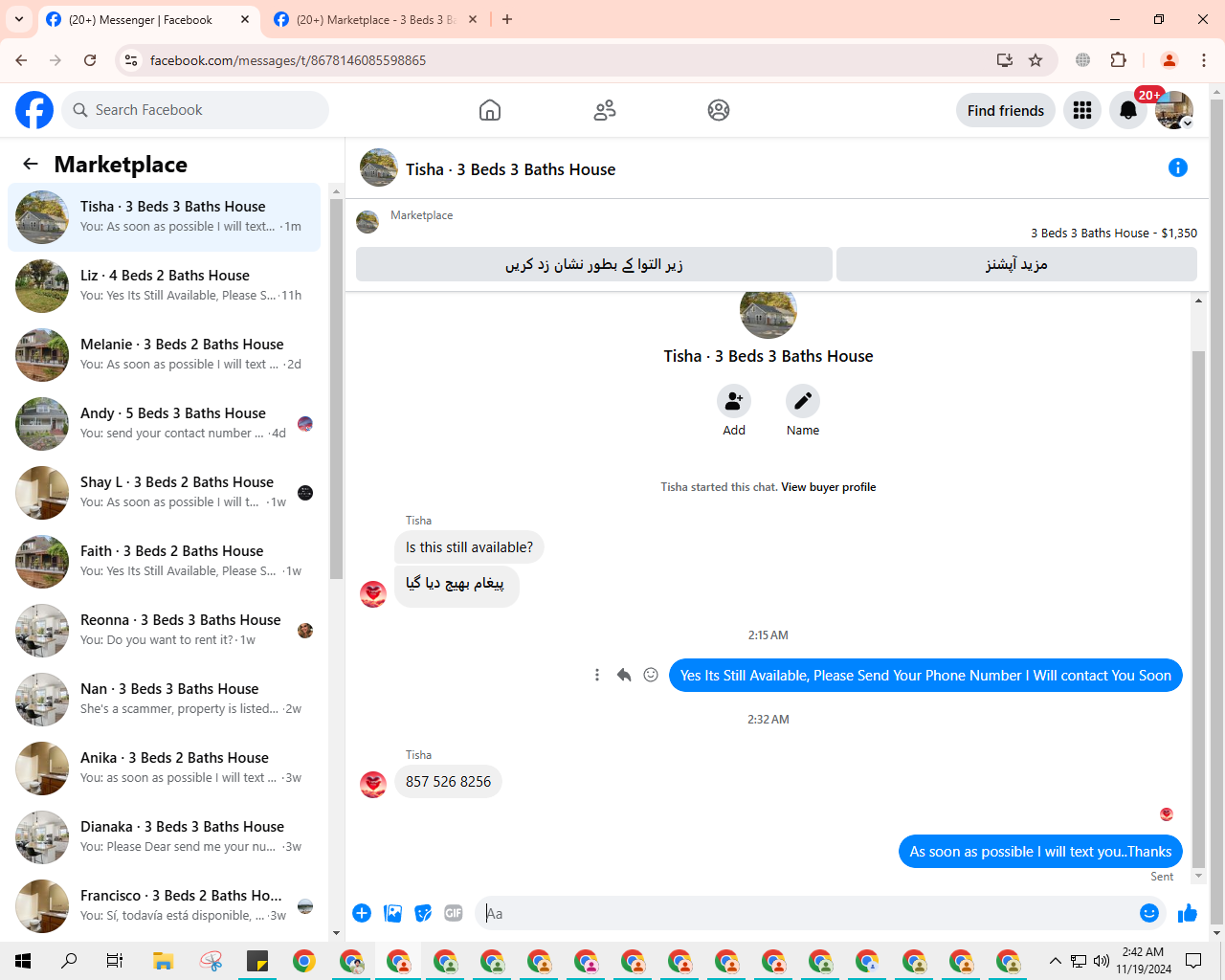Viewport: 1225px width, 980px height.
Task: Open chat with Andy · 5 Beds 3 Baths House
Action: click(x=165, y=424)
